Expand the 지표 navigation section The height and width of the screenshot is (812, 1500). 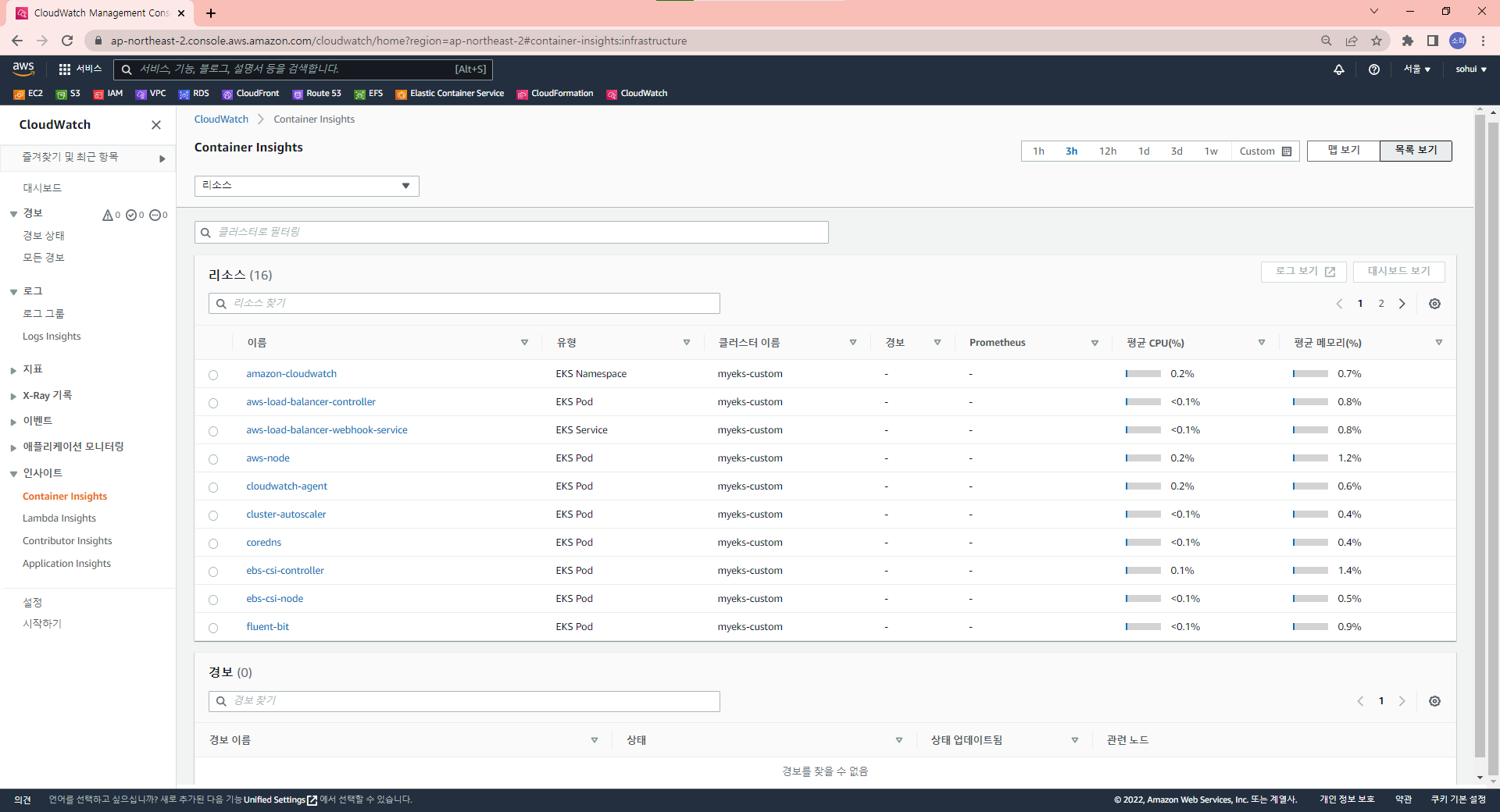(x=13, y=370)
